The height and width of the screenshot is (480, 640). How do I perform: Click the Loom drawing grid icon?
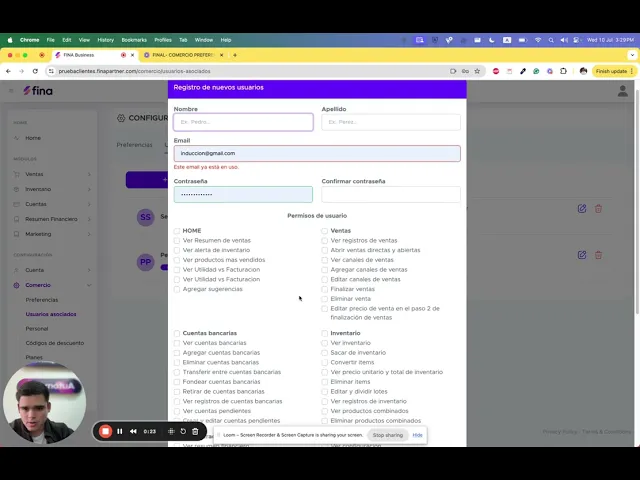[x=171, y=431]
